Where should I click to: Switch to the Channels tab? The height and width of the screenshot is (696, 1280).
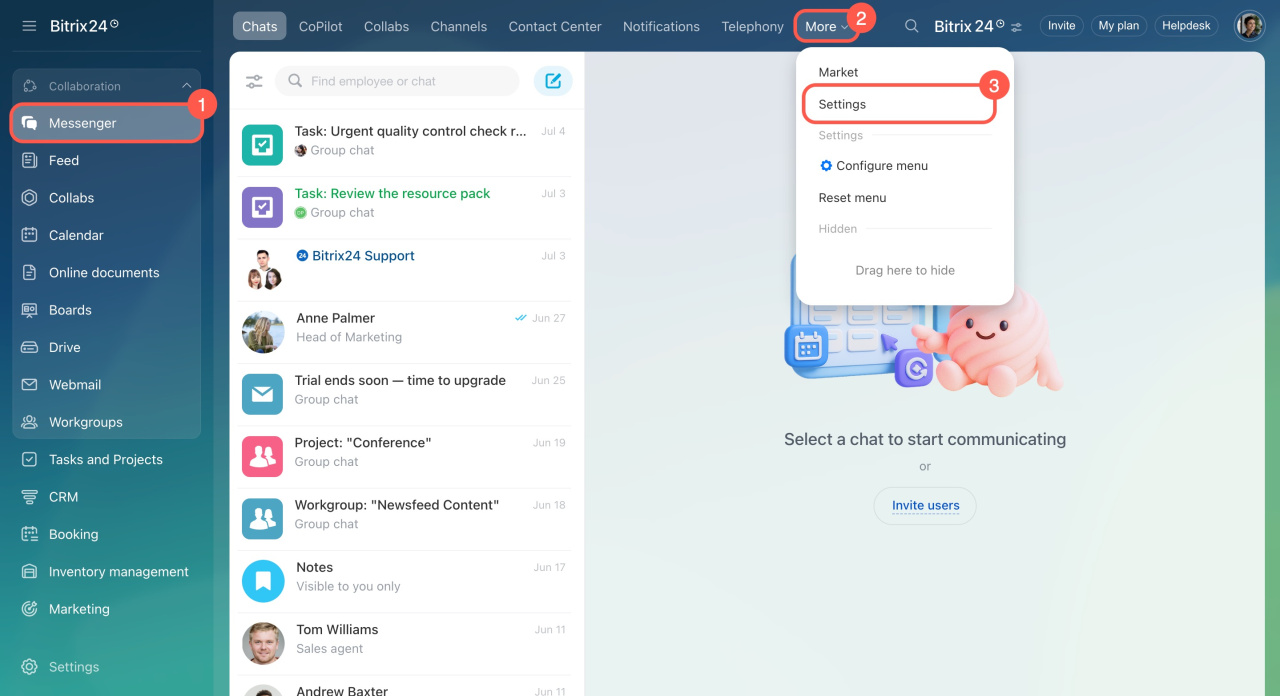click(x=459, y=26)
